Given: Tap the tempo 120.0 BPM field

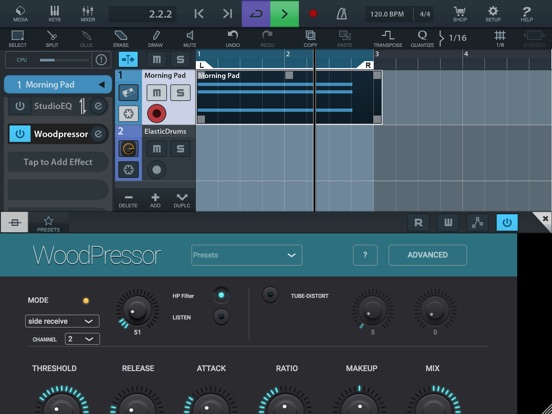Looking at the screenshot, I should (387, 14).
